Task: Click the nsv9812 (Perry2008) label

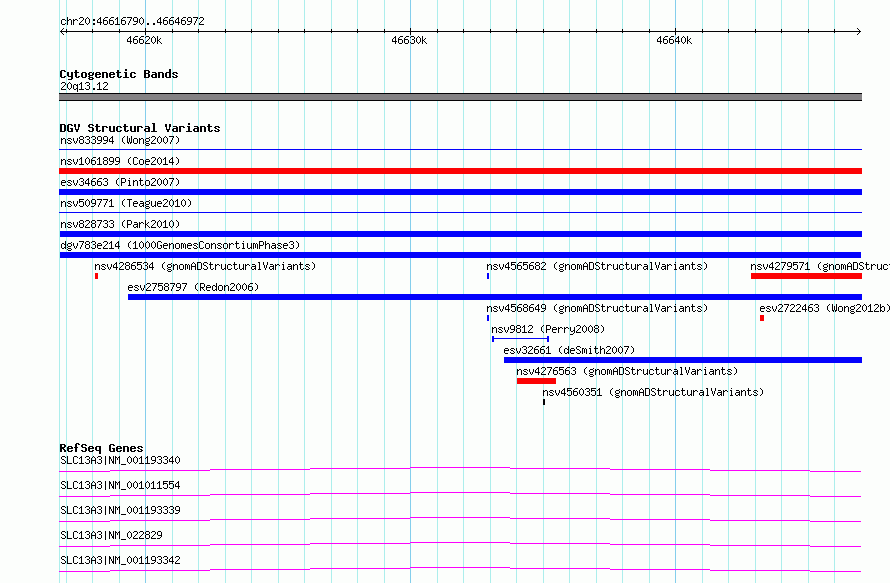Action: (548, 329)
